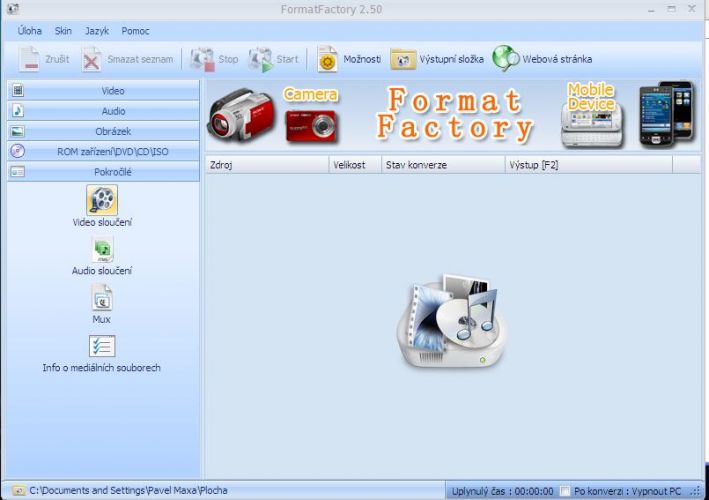Open the Jazyk menu
The height and width of the screenshot is (500, 709).
click(x=97, y=31)
